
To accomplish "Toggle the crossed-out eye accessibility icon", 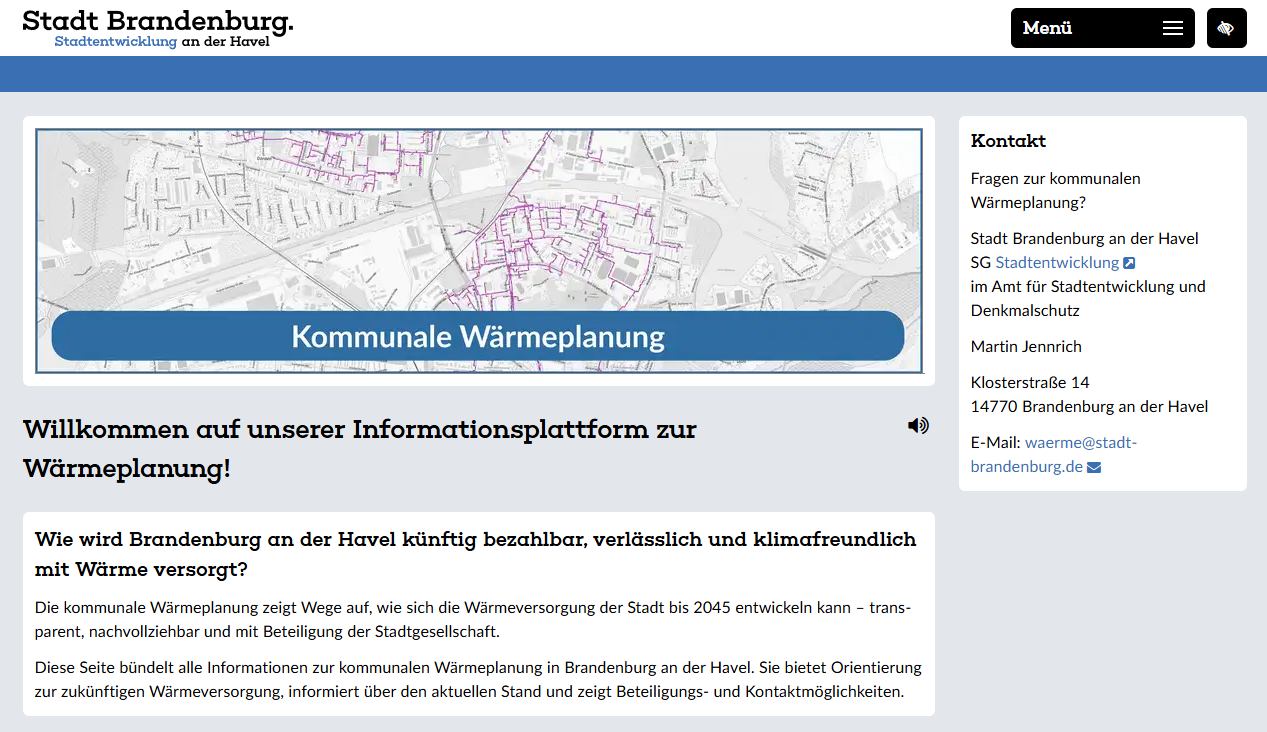I will pyautogui.click(x=1226, y=27).
